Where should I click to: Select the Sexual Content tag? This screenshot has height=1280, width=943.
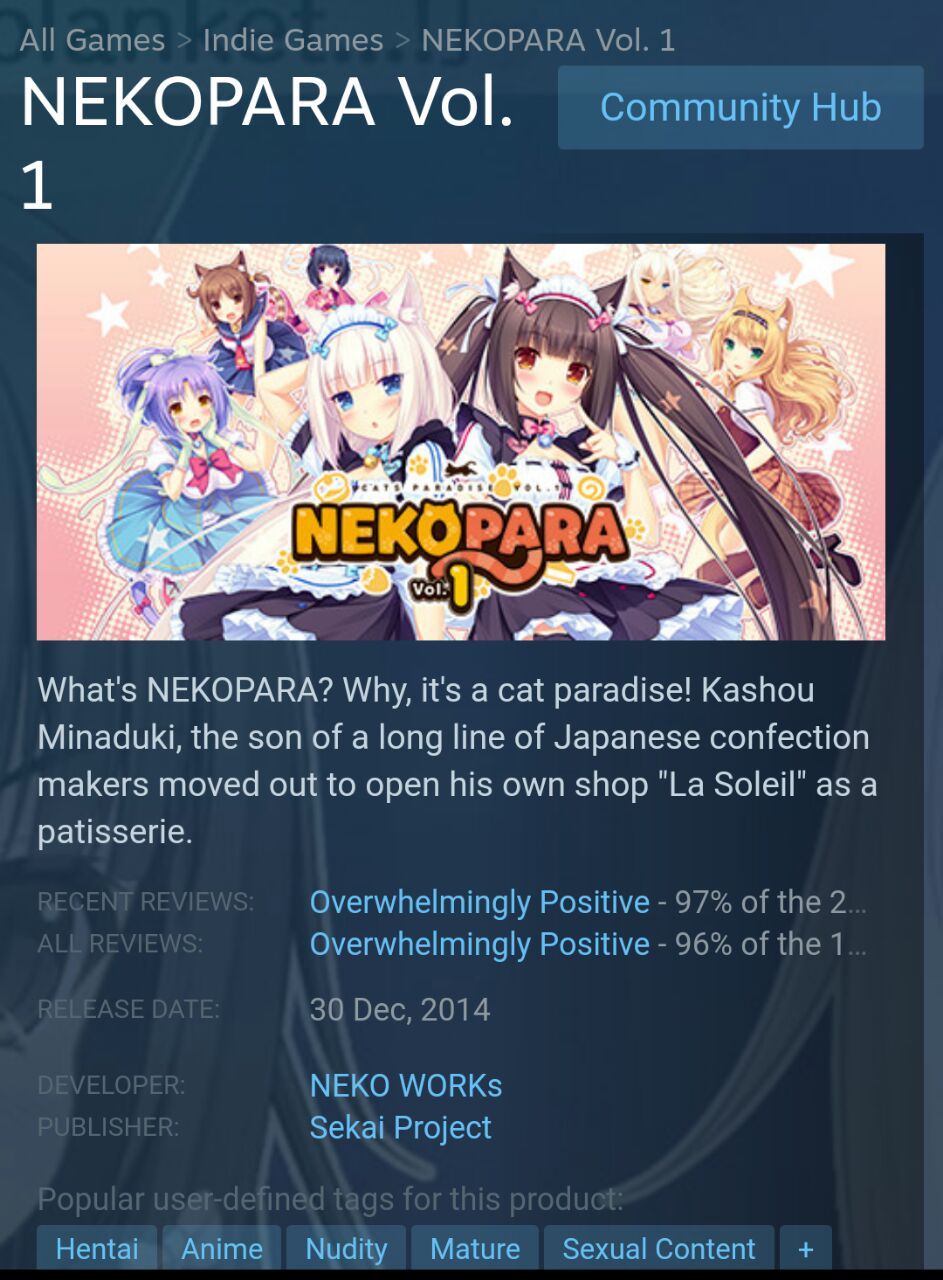[x=659, y=1248]
